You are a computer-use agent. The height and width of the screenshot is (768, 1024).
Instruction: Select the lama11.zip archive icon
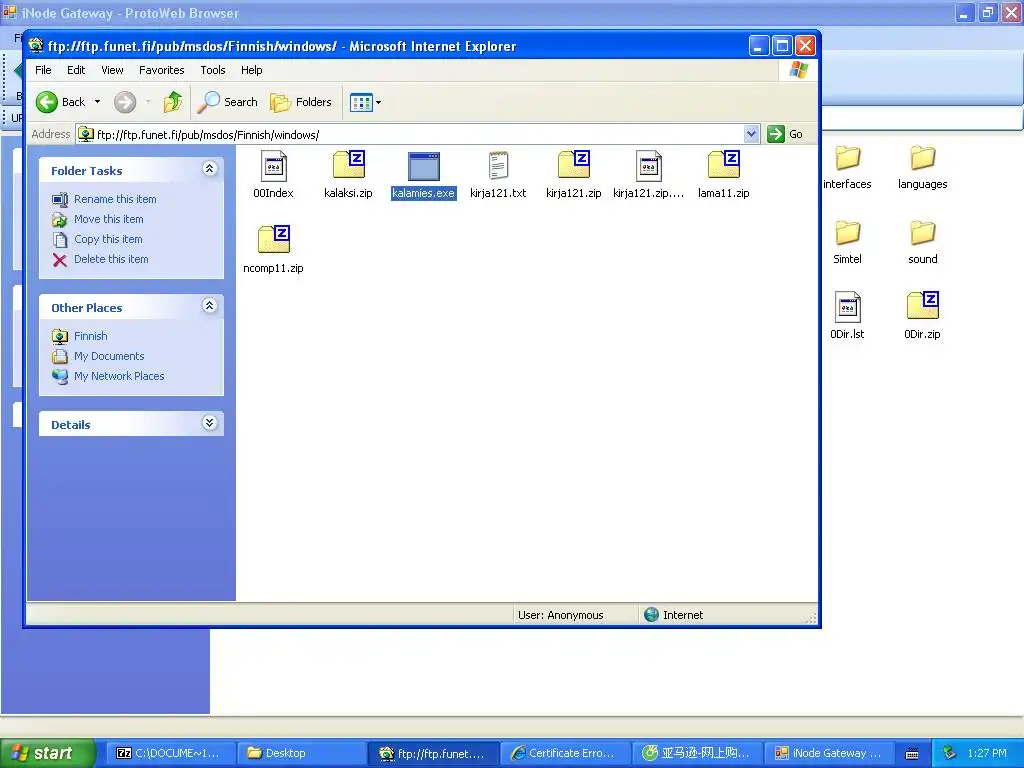click(x=724, y=165)
